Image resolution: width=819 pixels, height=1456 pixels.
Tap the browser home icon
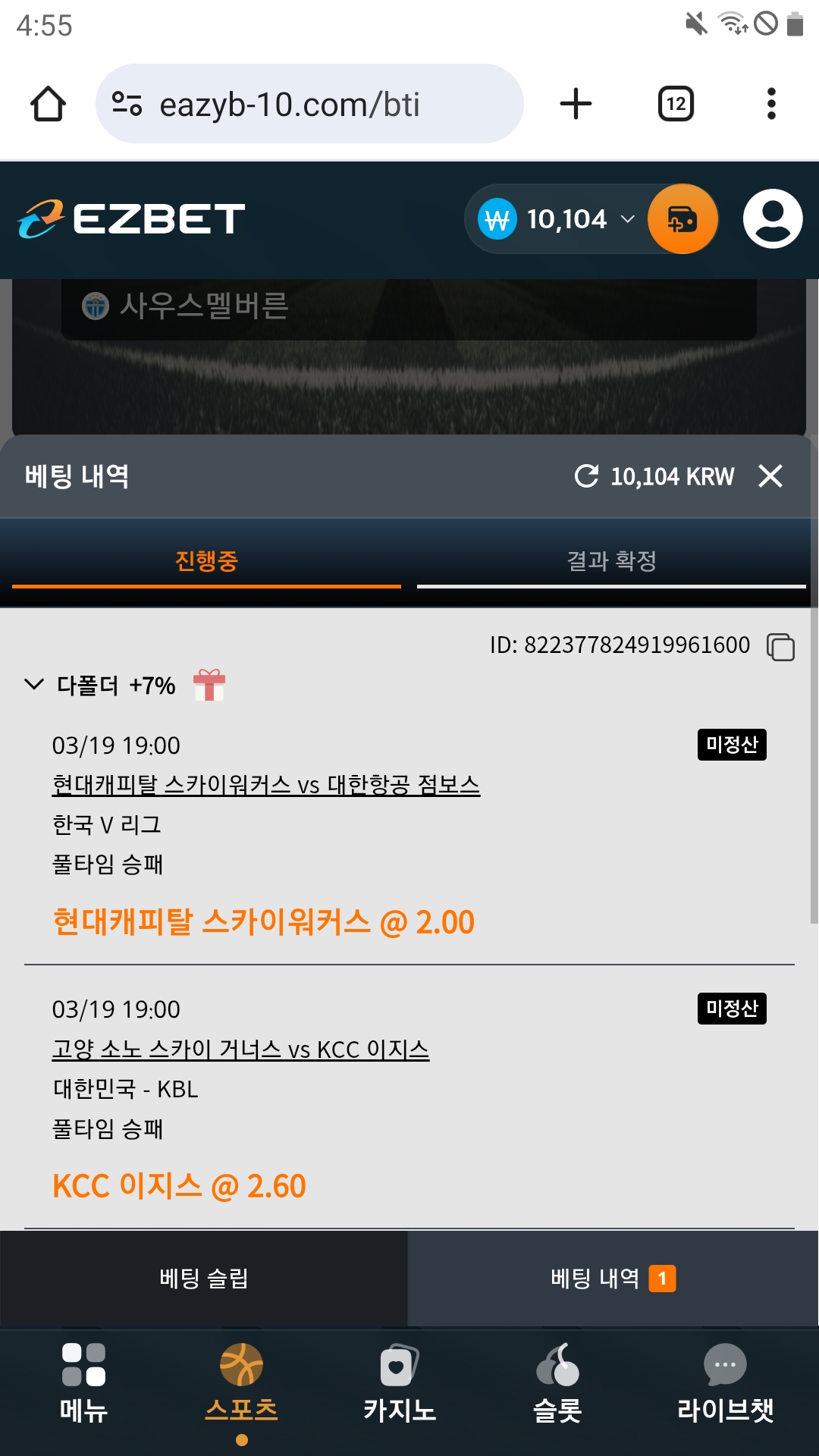click(x=48, y=104)
